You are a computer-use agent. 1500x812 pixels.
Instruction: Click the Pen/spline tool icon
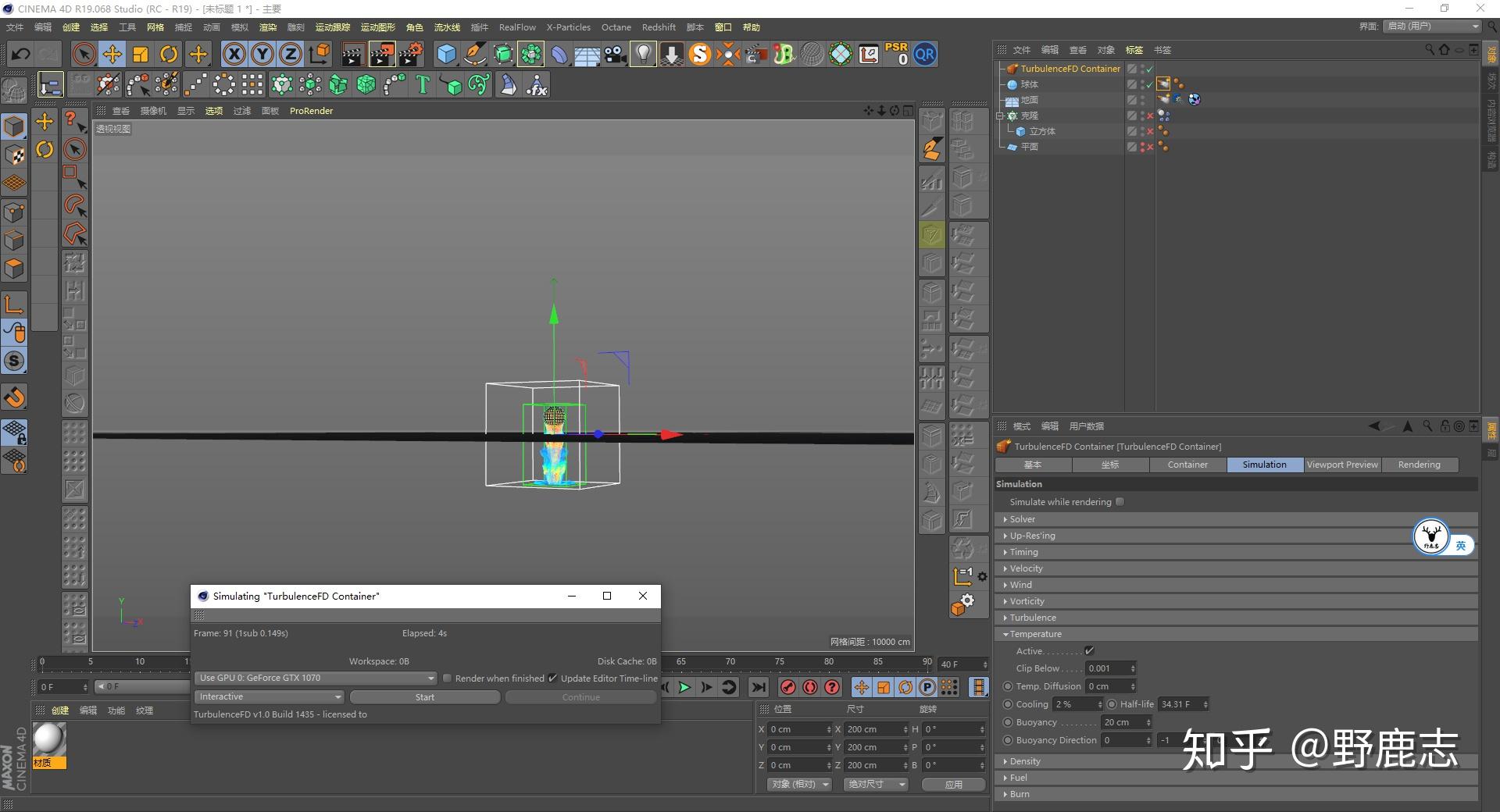click(x=474, y=54)
